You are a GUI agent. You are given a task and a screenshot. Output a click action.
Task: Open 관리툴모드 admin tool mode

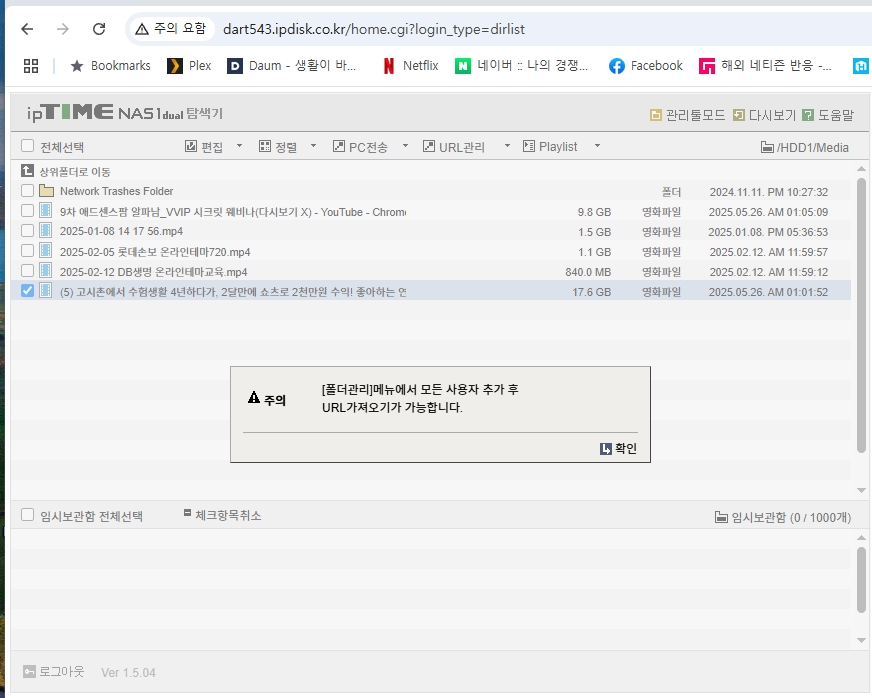click(656, 115)
